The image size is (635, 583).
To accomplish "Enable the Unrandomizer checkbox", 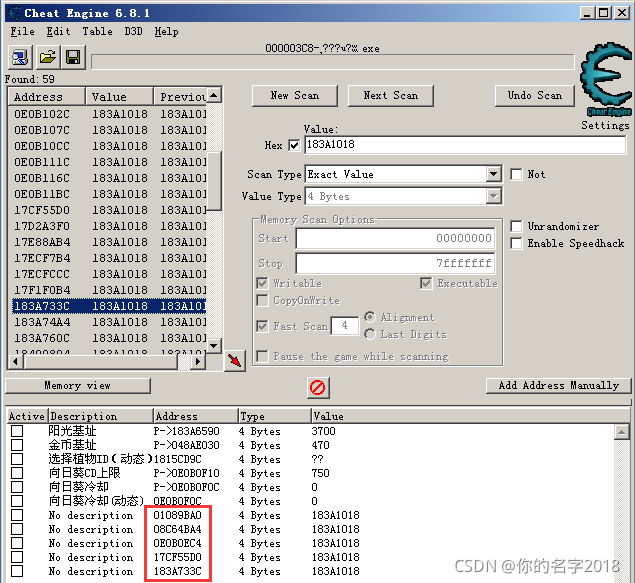I will (x=516, y=226).
